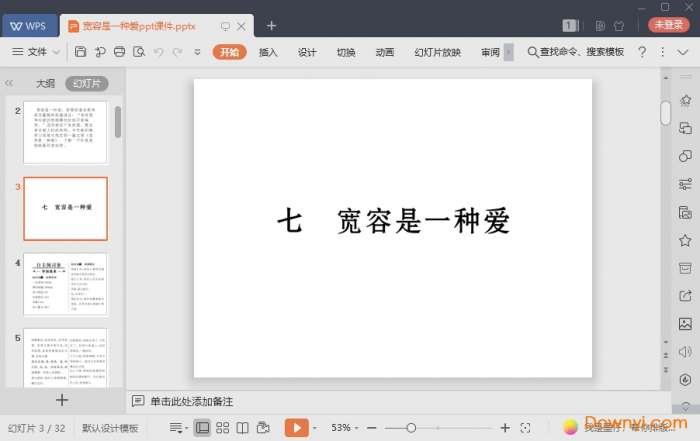Click the Save icon in toolbar
This screenshot has height=441, width=700.
[80, 52]
